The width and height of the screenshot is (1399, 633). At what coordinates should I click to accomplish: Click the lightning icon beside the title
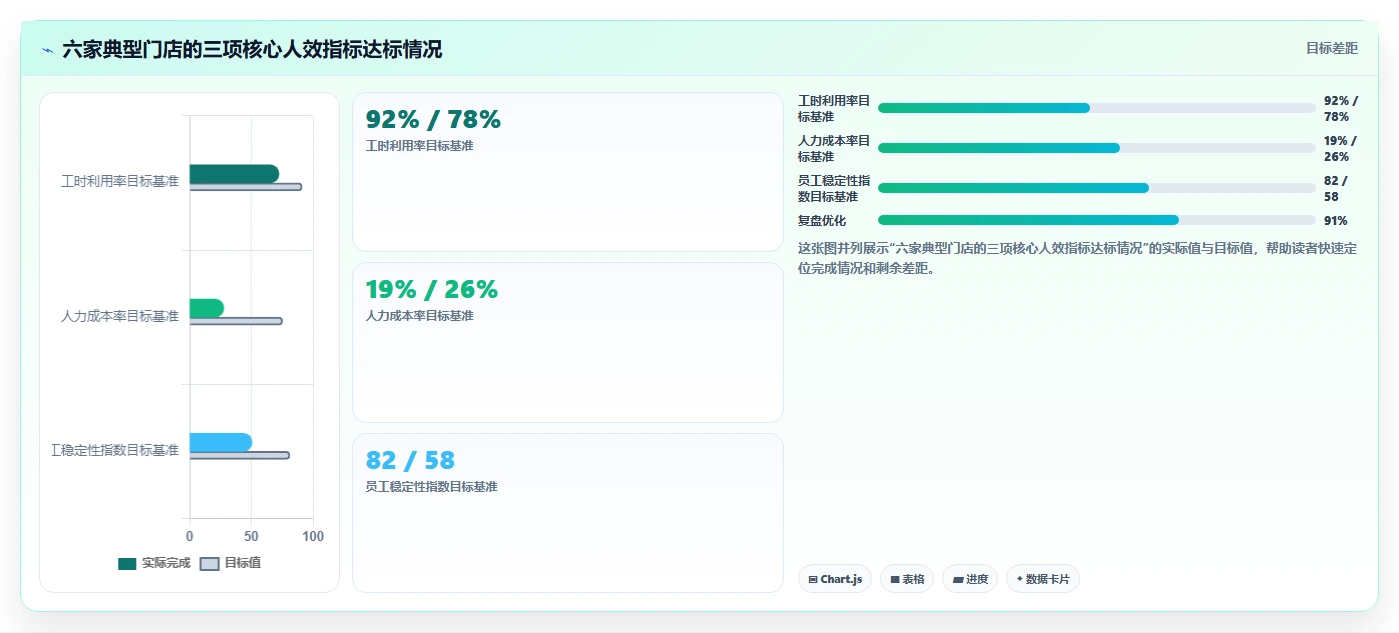[47, 50]
